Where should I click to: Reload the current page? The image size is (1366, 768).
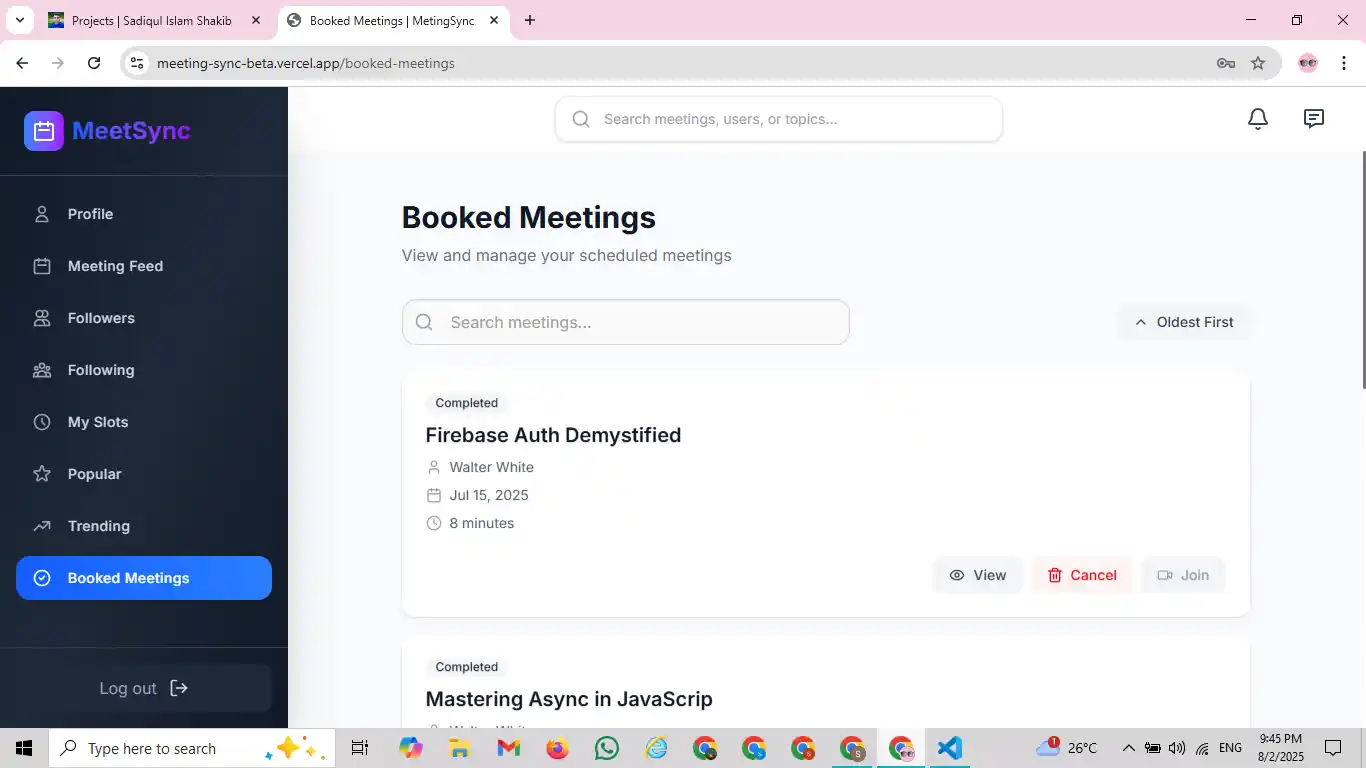94,63
